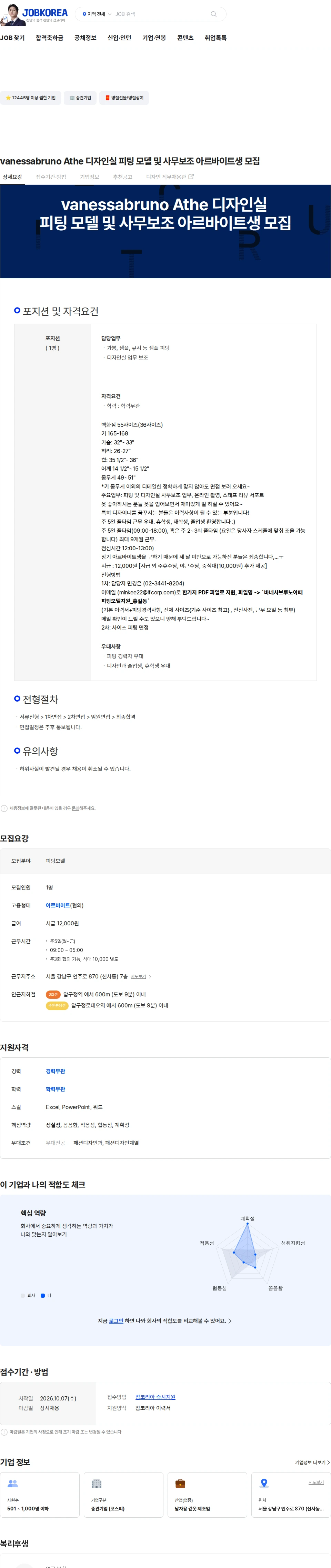Click the vanessabruno Athe banner image

click(x=165, y=231)
